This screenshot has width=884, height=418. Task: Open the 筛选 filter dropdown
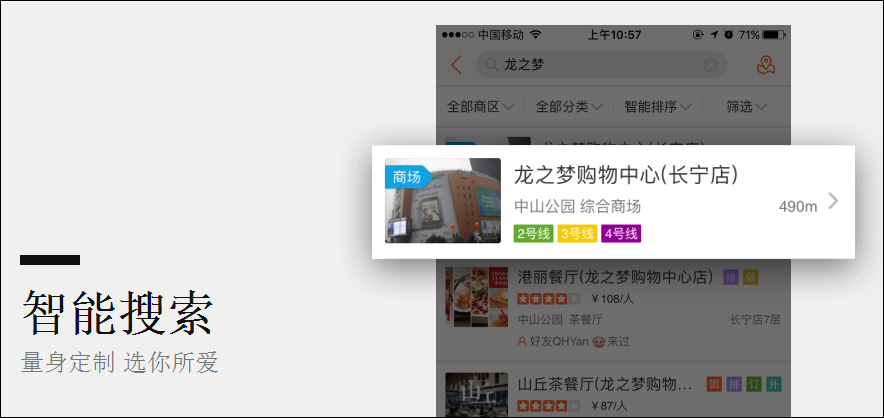click(747, 107)
